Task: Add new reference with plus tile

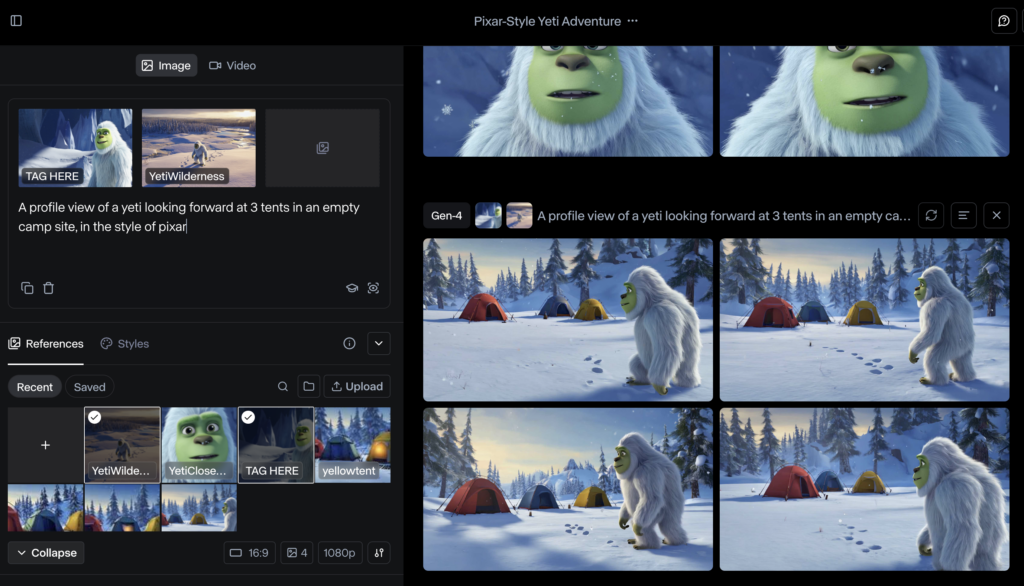Action: click(x=45, y=445)
